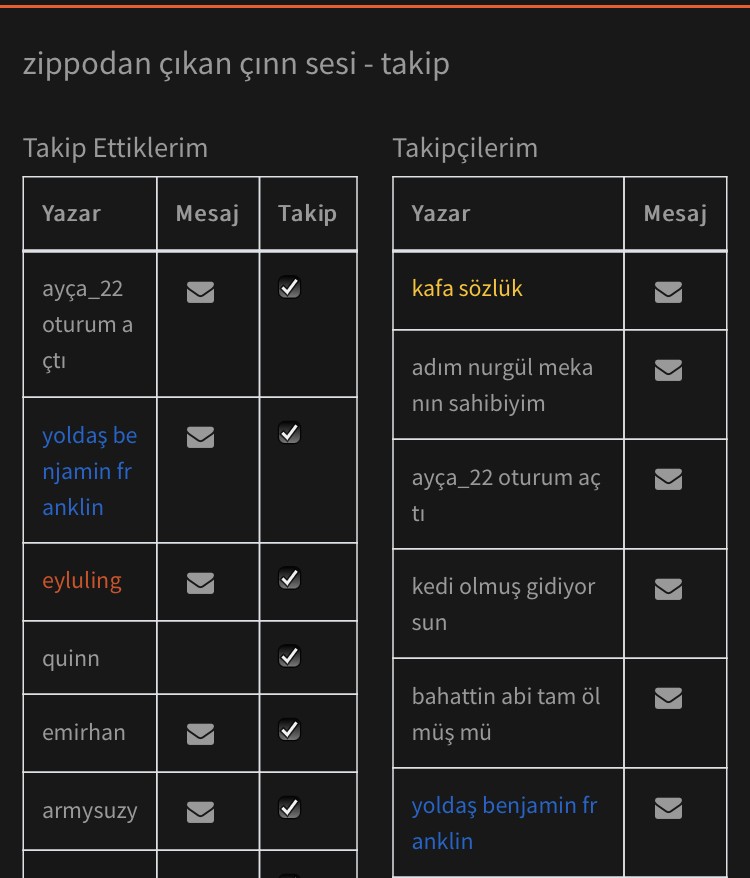Image resolution: width=750 pixels, height=878 pixels.
Task: Click envelope for bahattin abi tam ölmüş mü
Action: point(668,698)
